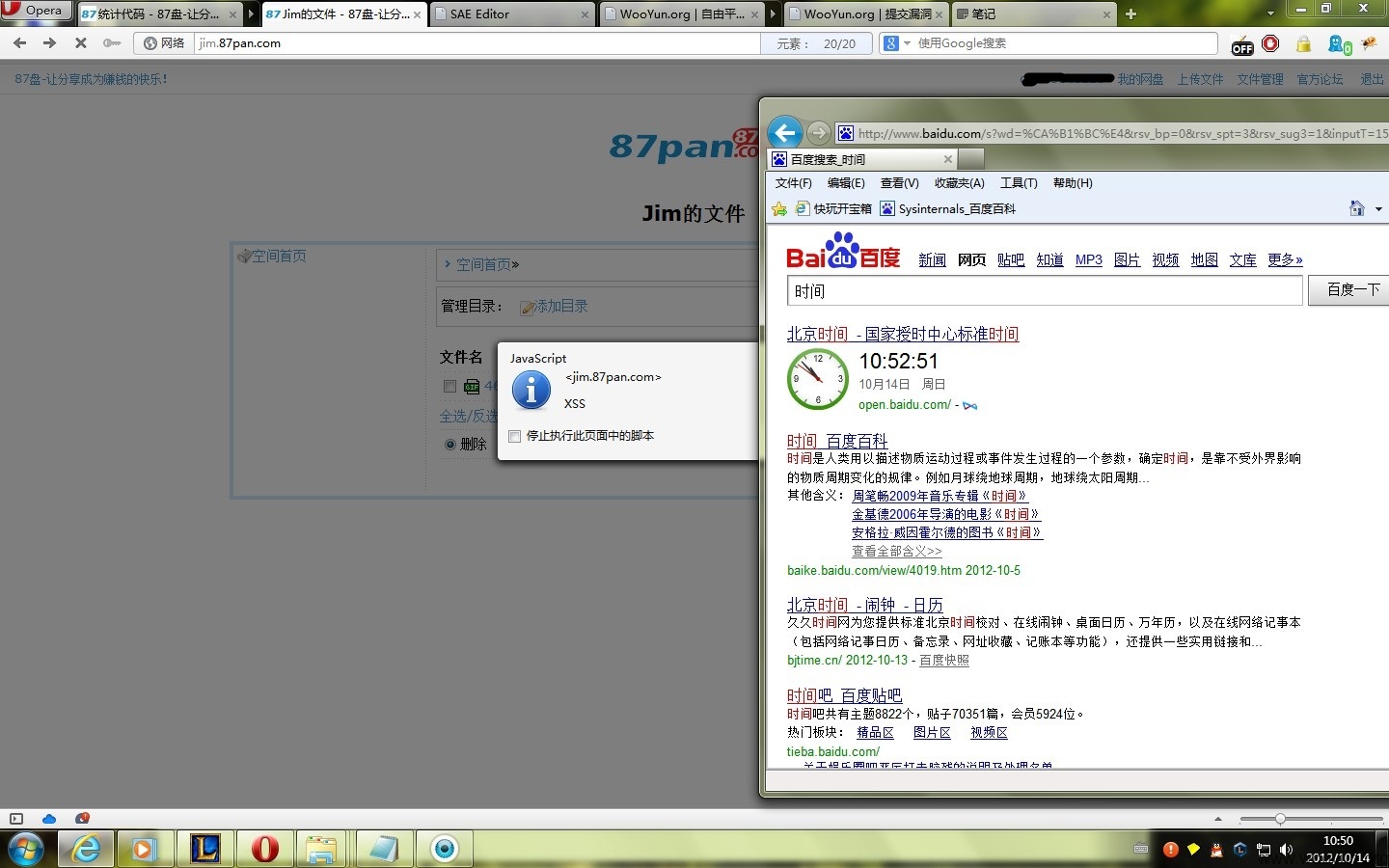Check 'stop executing scripts on this page' box
Viewport: 1389px width, 868px height.
click(x=514, y=436)
